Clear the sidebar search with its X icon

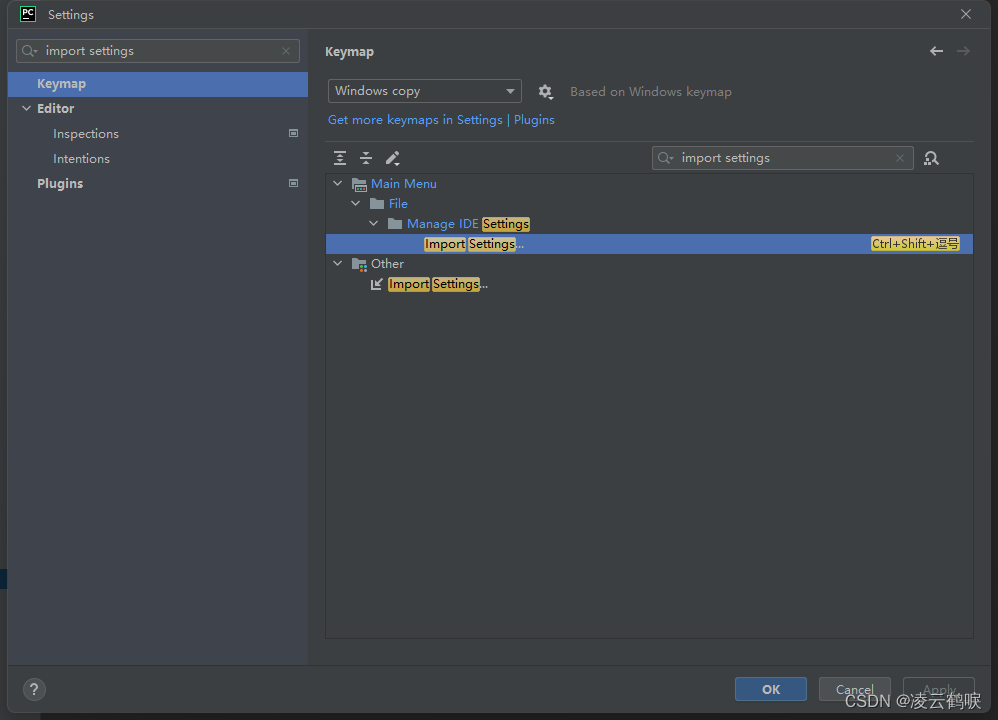(285, 50)
